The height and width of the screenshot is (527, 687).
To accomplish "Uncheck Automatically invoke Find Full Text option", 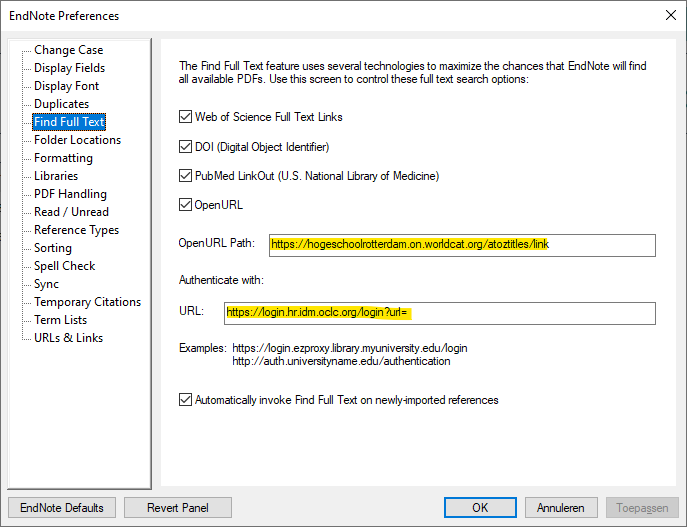I will click(185, 400).
